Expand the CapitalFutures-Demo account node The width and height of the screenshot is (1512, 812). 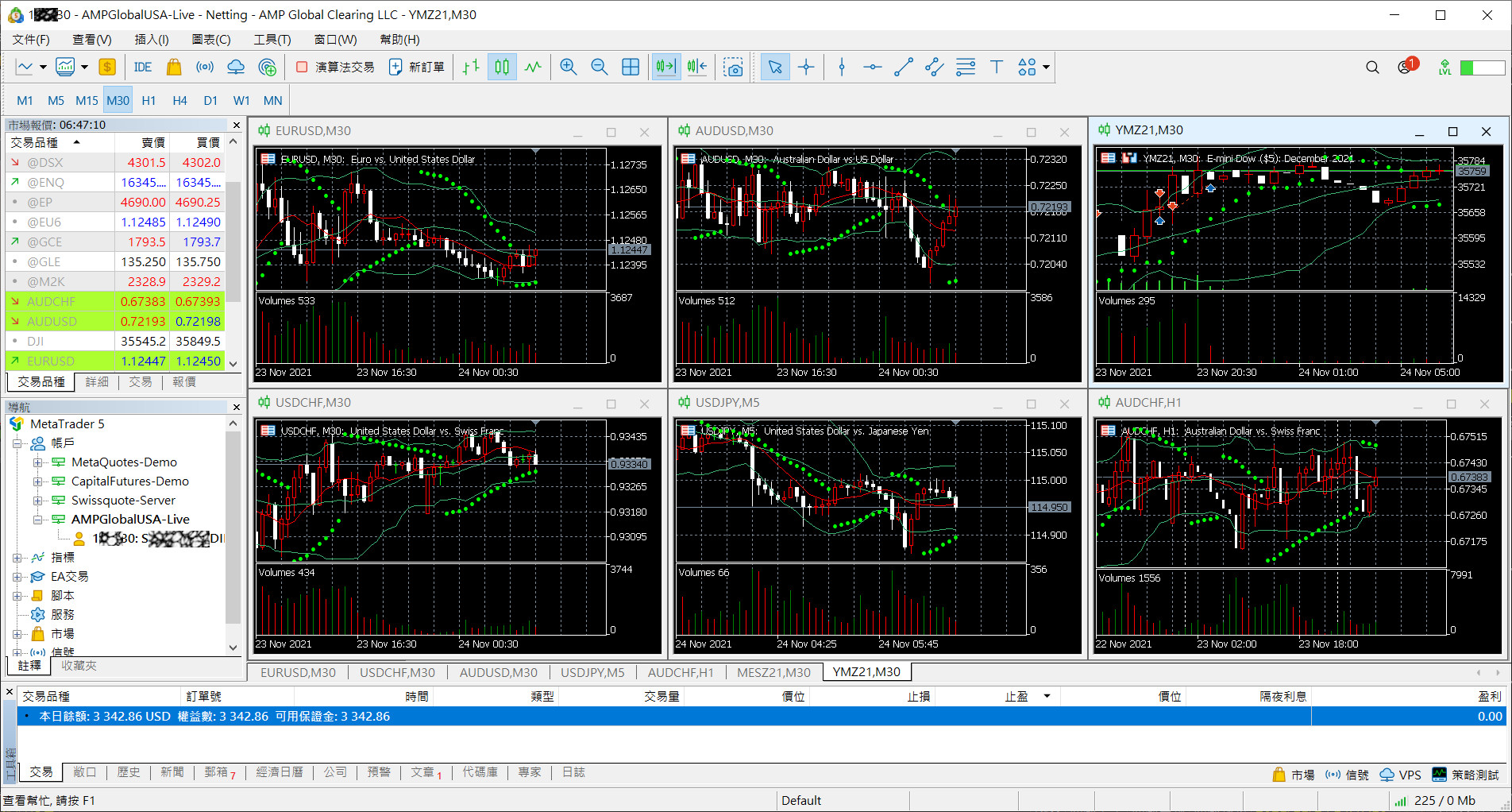[x=37, y=481]
